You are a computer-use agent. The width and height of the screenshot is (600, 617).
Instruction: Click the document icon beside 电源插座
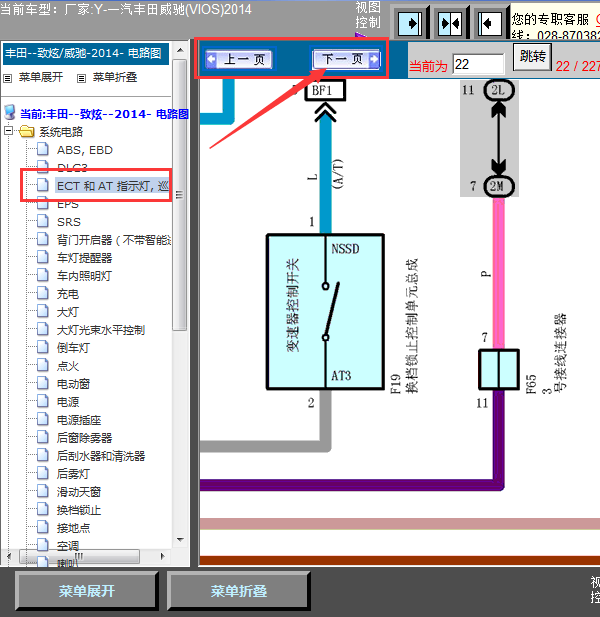42,419
